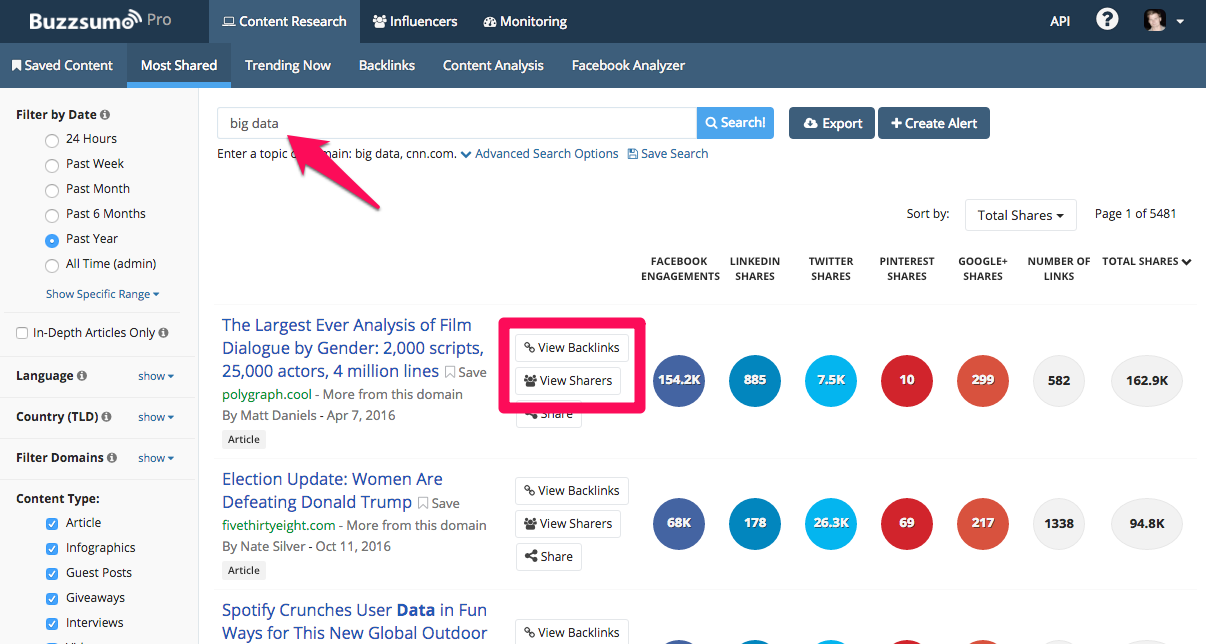Expand Show Specific Range date options
Viewport: 1206px width, 644px height.
point(103,294)
